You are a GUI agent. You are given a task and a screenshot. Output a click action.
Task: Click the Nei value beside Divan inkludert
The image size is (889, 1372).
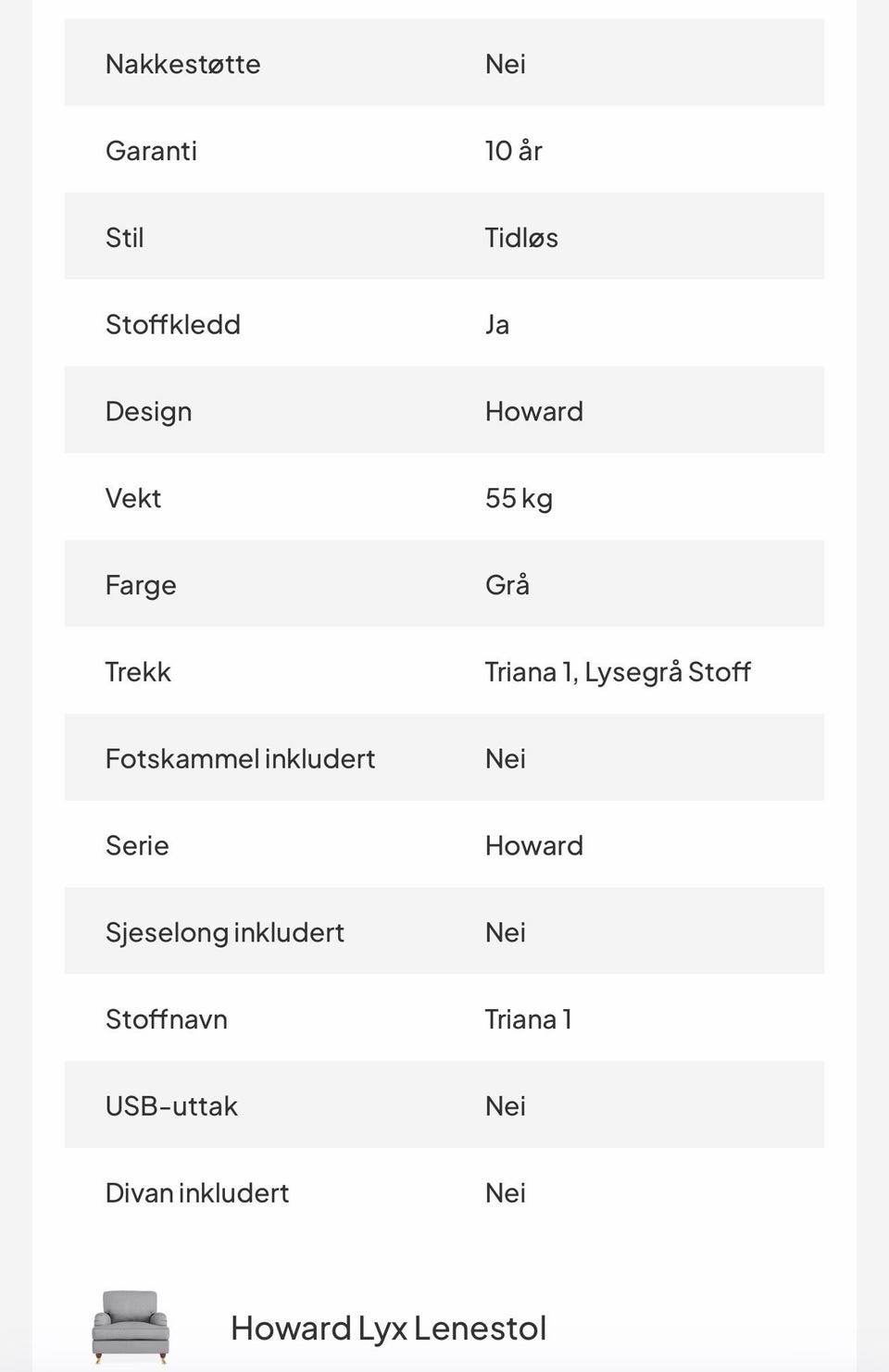[x=506, y=1192]
